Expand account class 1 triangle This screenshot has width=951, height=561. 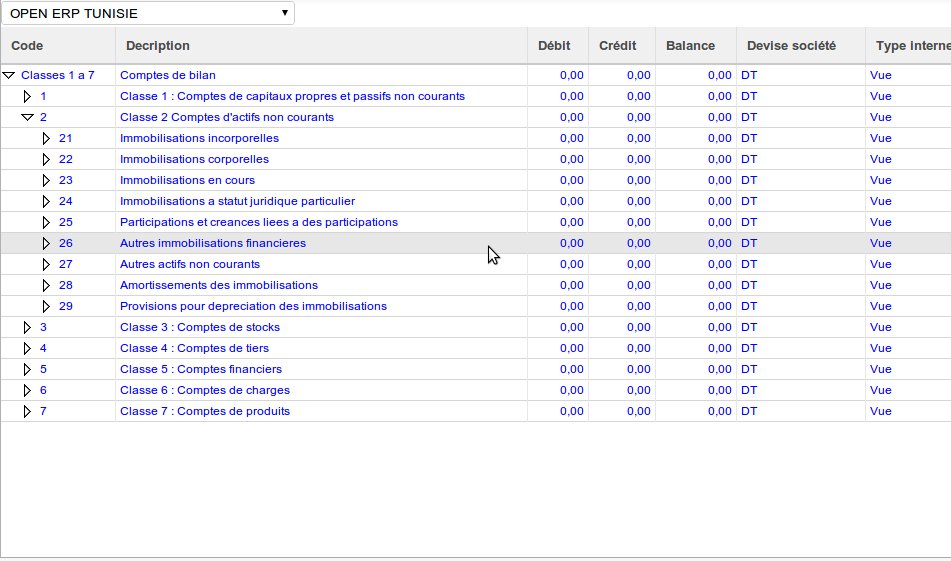coord(28,96)
